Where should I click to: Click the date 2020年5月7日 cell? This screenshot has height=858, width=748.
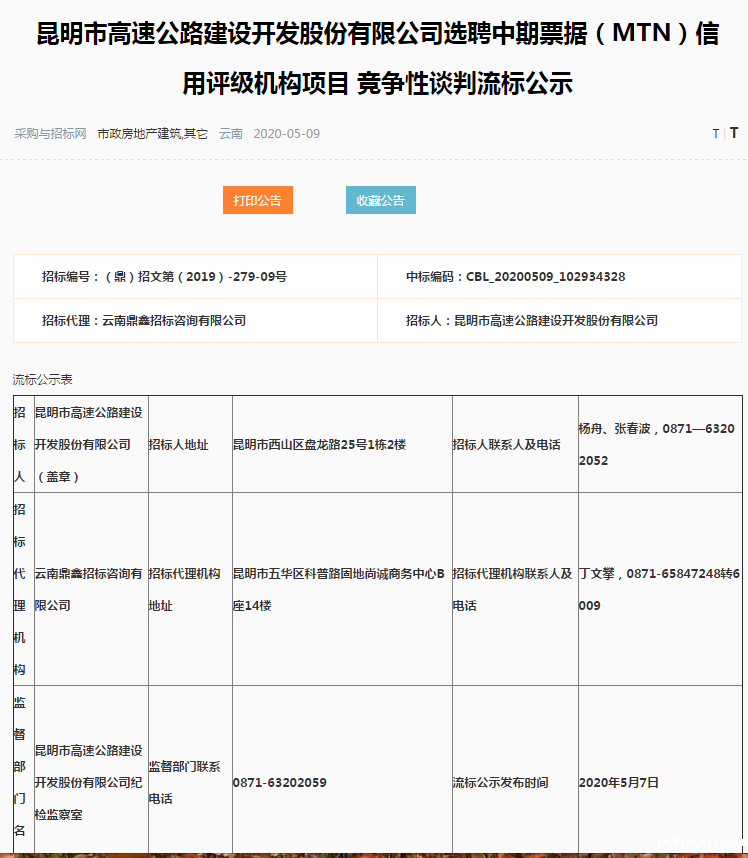pyautogui.click(x=660, y=769)
